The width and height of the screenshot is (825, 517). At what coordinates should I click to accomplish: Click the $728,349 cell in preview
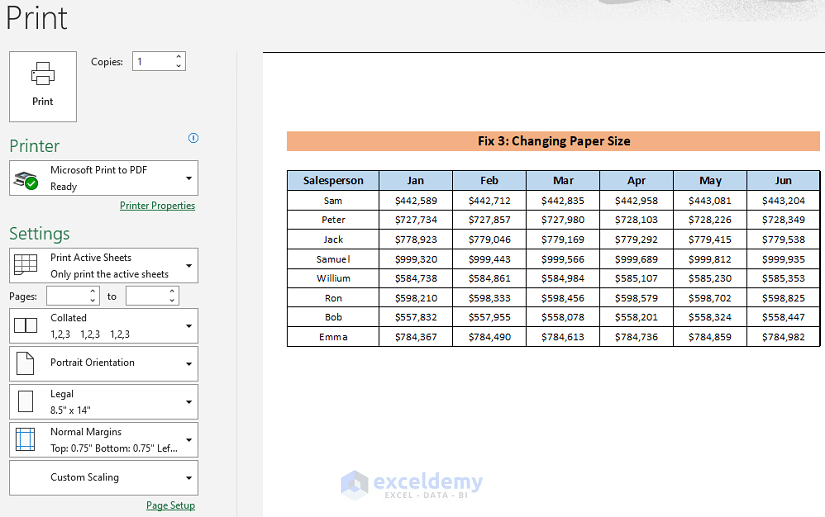click(783, 220)
